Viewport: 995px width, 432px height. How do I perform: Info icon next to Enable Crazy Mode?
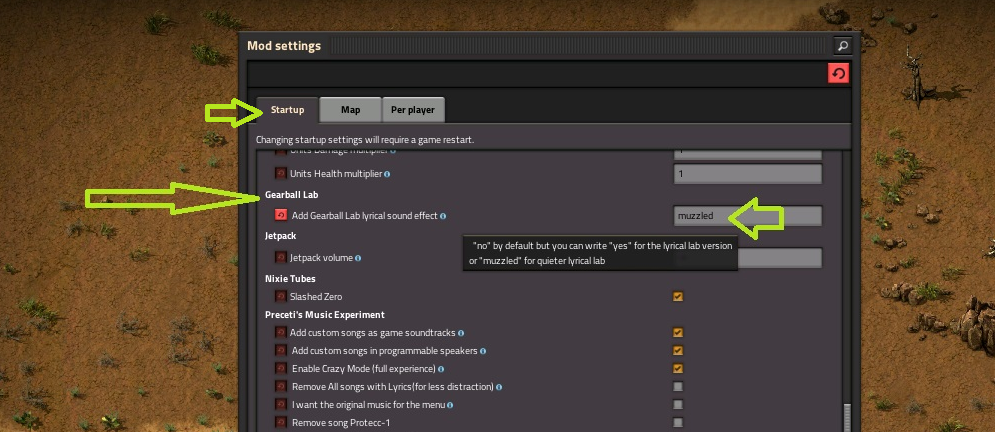coord(440,369)
